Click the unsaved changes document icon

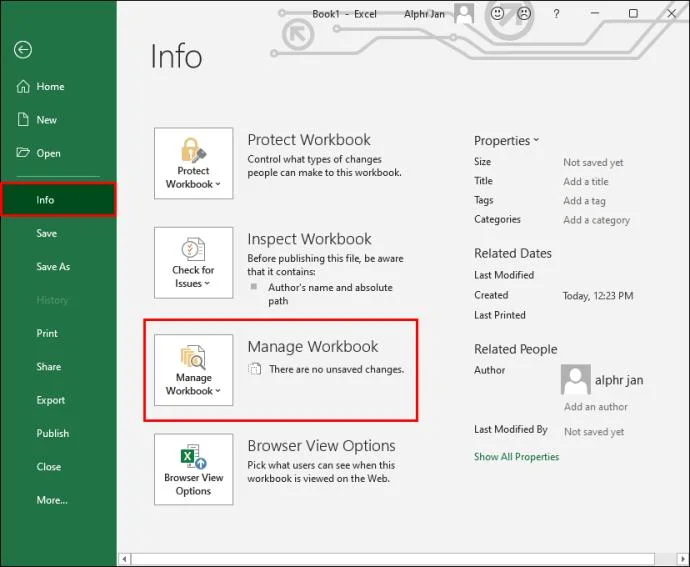click(x=255, y=369)
